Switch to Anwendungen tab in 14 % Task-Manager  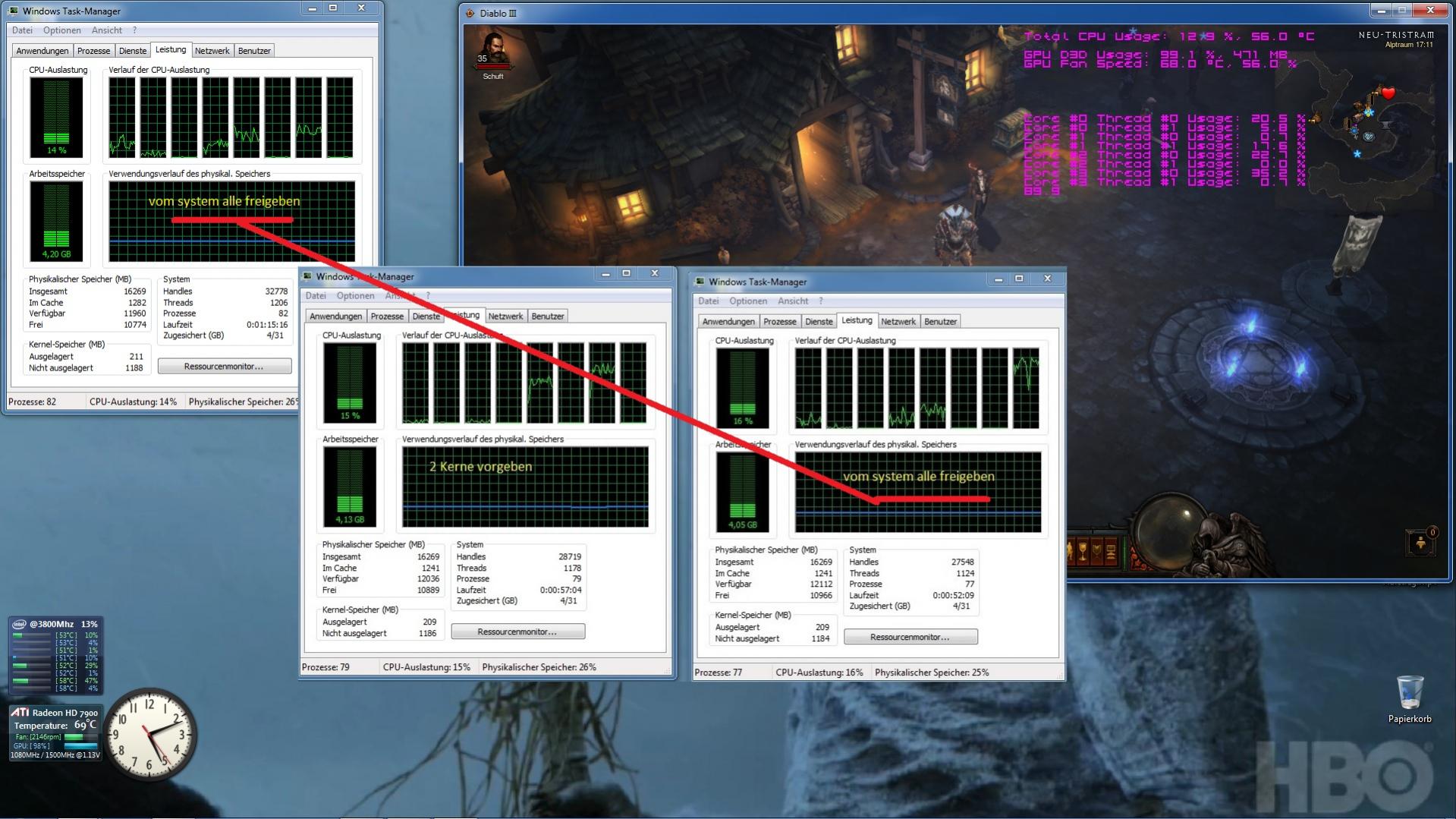(42, 51)
